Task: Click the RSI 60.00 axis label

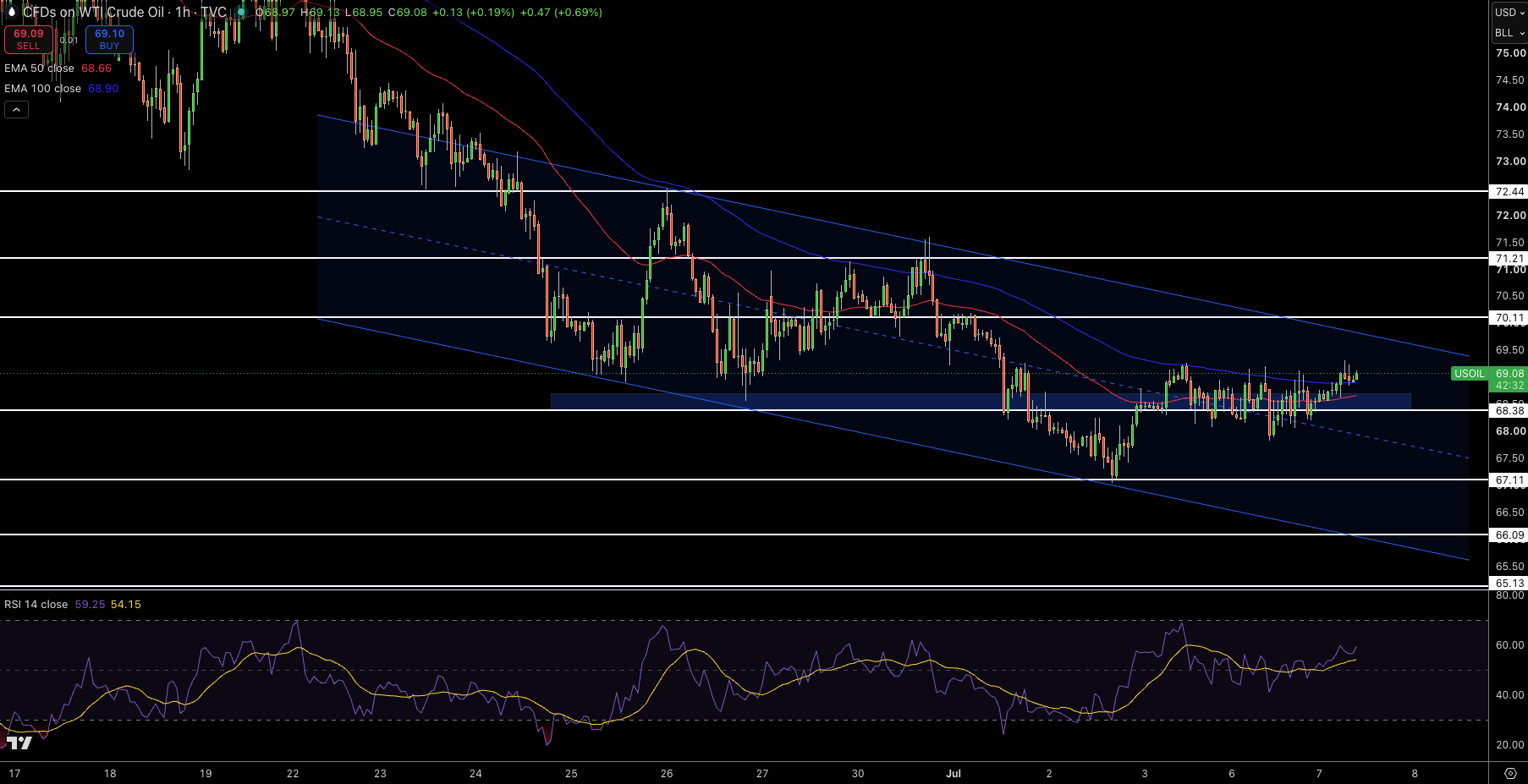Action: tap(1510, 644)
